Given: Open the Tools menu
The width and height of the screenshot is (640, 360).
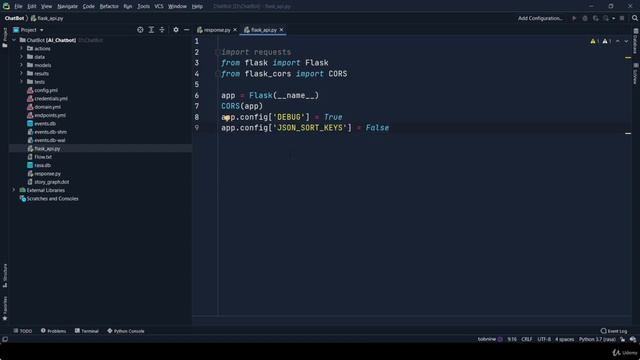Looking at the screenshot, I should (x=143, y=6).
